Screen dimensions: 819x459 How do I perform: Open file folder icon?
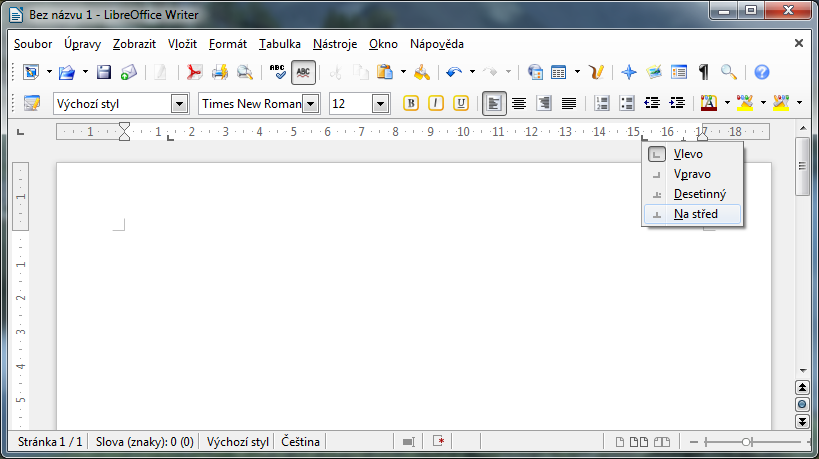[67, 72]
